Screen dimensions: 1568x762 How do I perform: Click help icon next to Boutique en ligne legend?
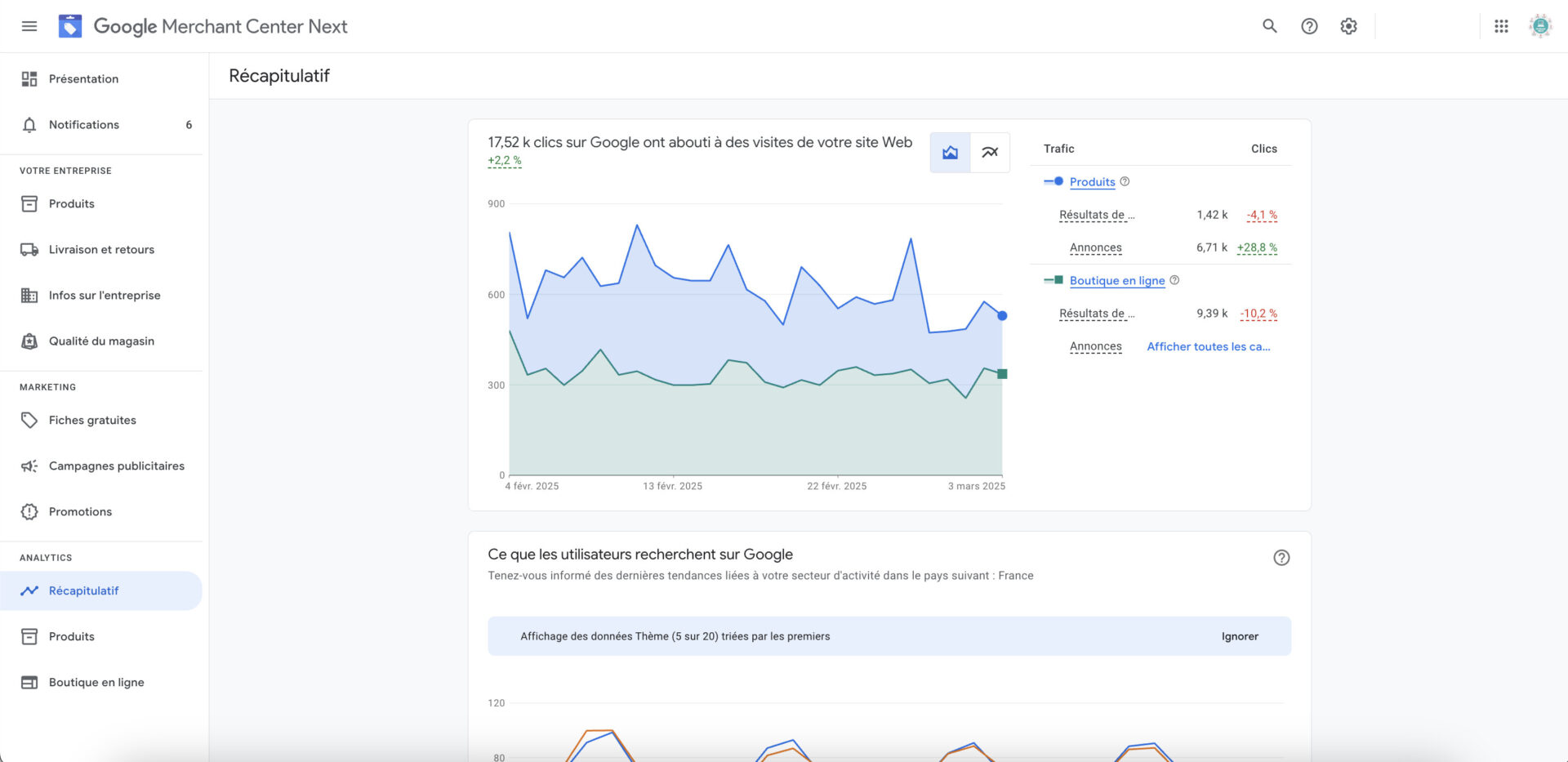coord(1174,280)
